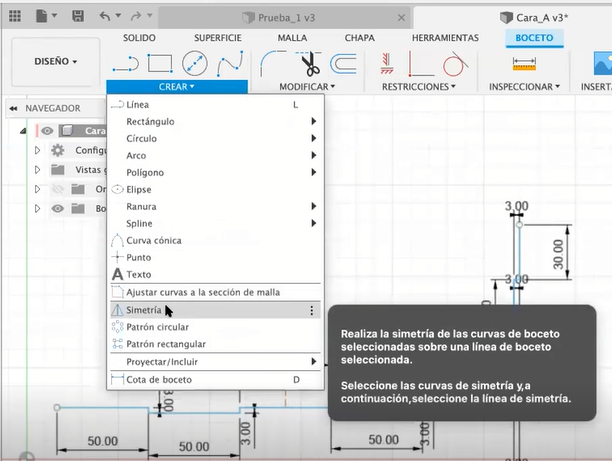The image size is (612, 461).
Task: Select the Trim scissors tool
Action: 309,63
